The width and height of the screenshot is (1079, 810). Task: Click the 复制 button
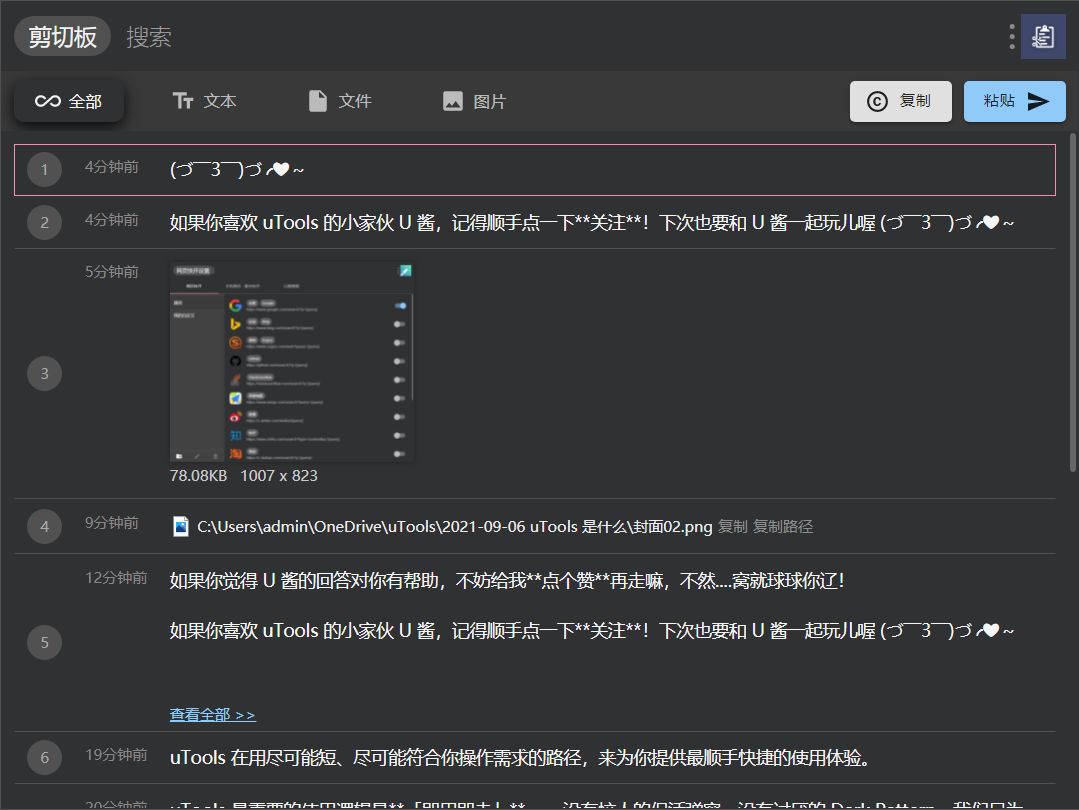901,101
